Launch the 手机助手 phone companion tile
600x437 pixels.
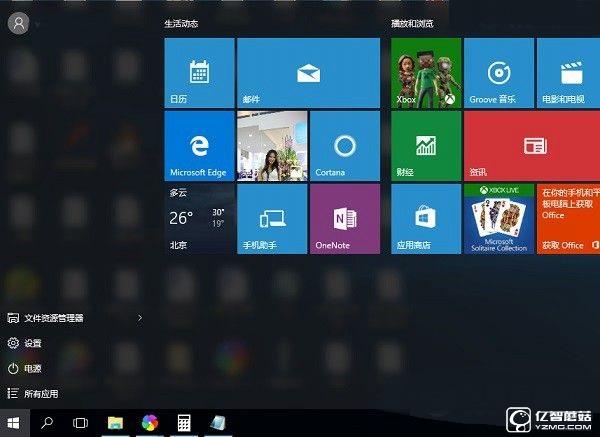pyautogui.click(x=271, y=219)
